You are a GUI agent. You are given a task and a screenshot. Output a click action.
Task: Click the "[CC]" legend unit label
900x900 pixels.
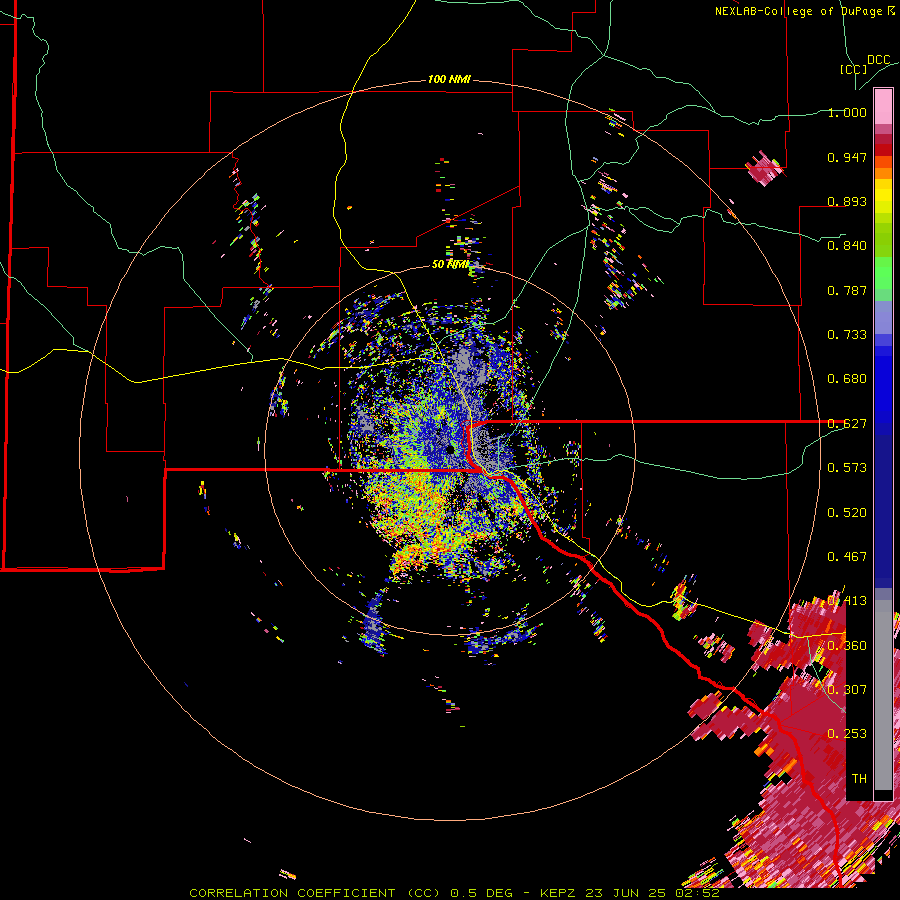click(854, 69)
